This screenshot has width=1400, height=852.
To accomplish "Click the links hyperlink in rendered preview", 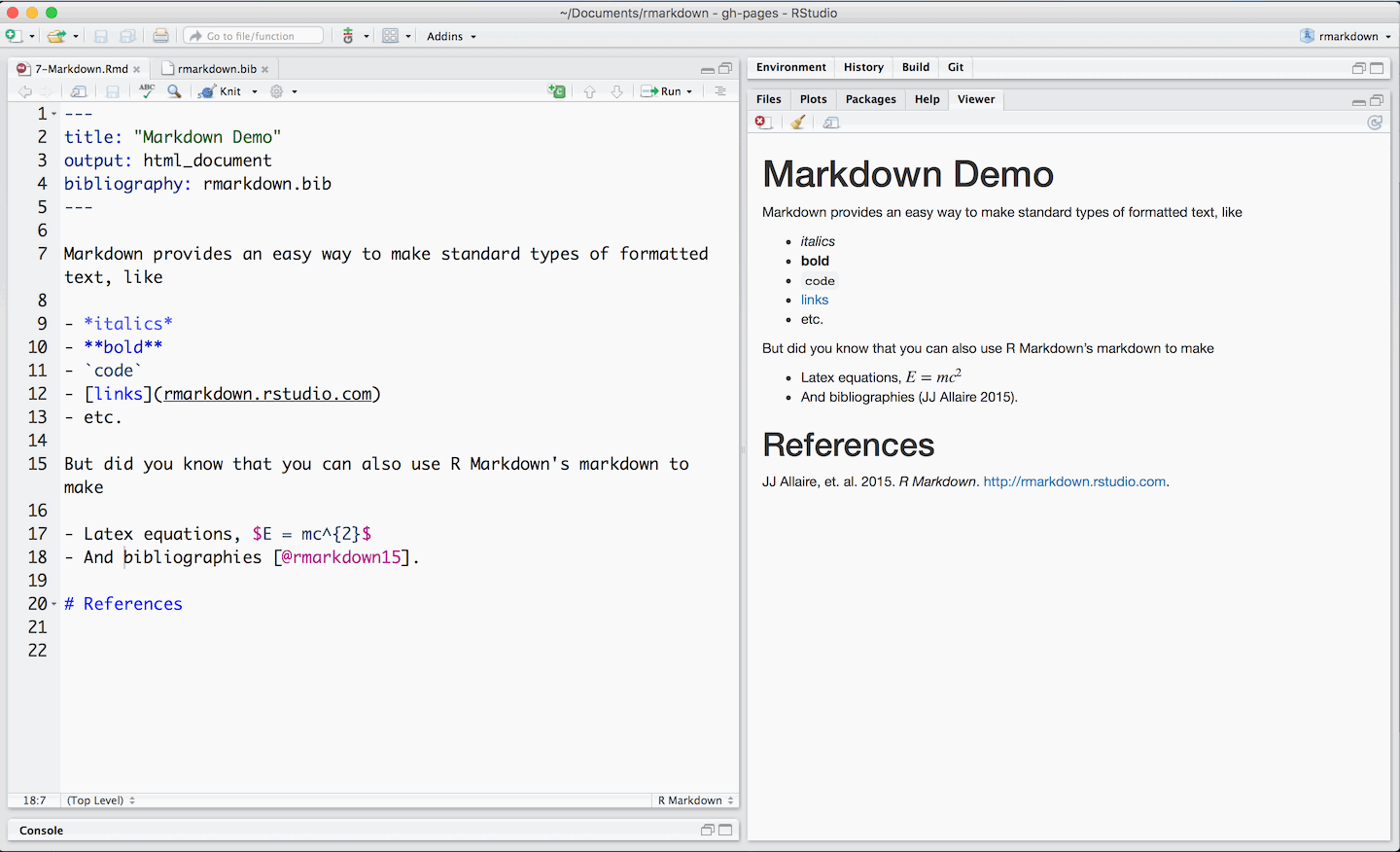I will 815,300.
